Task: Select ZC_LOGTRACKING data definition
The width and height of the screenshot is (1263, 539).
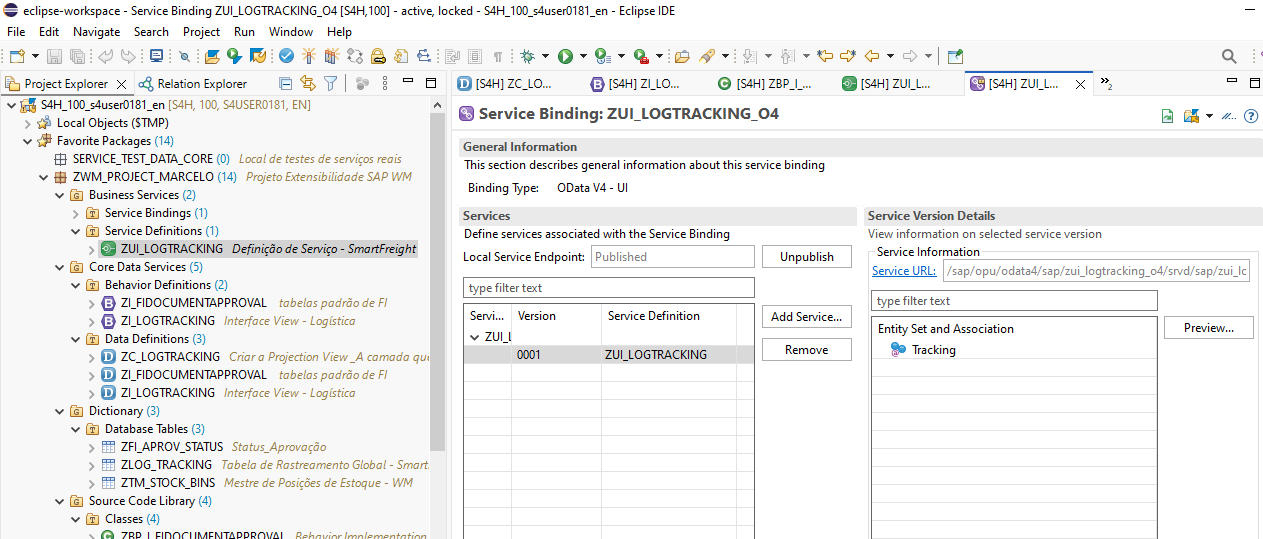Action: (170, 357)
